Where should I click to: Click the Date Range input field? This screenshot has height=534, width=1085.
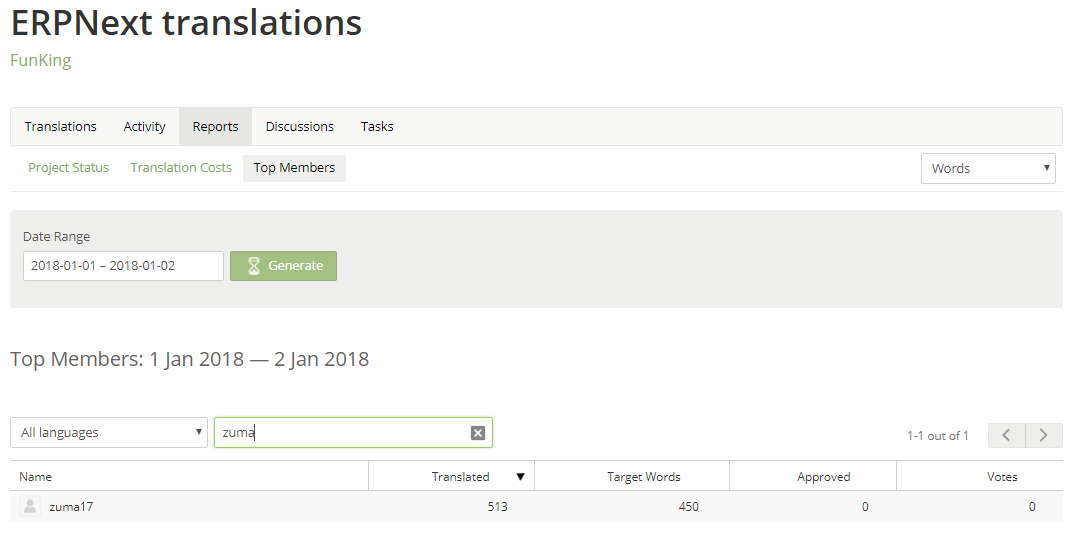pyautogui.click(x=123, y=266)
